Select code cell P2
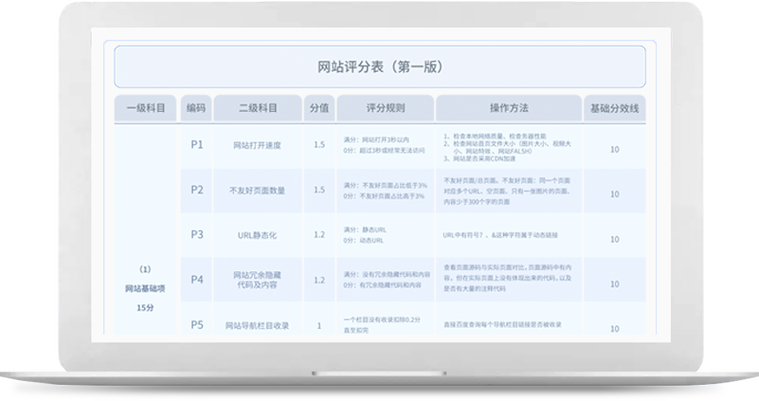Screen dimensions: 759x401 point(197,190)
